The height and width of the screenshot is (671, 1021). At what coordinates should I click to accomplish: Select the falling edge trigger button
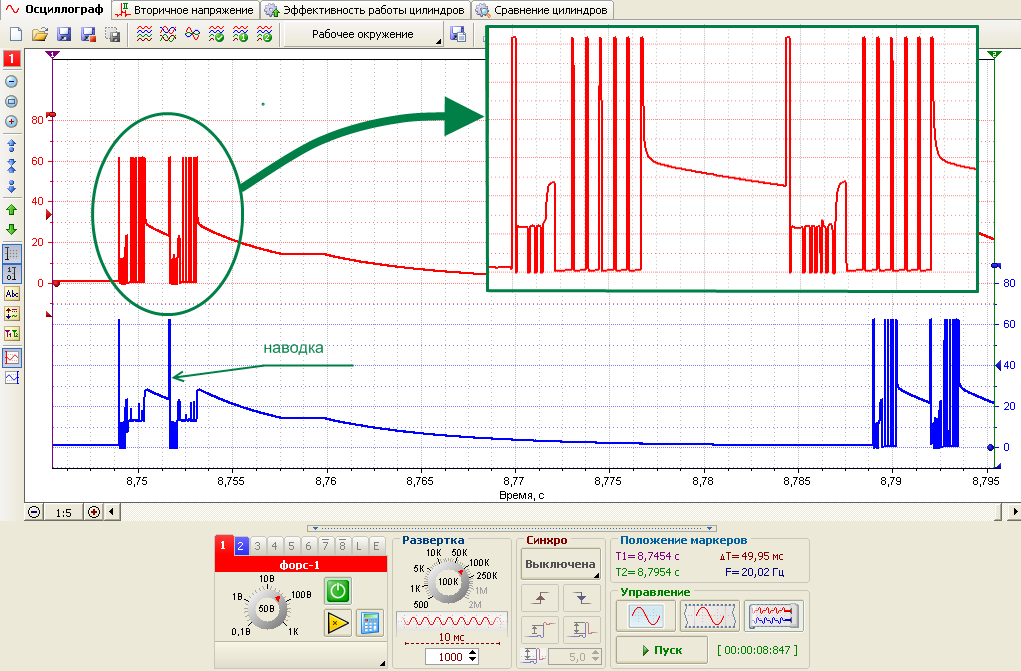point(581,598)
